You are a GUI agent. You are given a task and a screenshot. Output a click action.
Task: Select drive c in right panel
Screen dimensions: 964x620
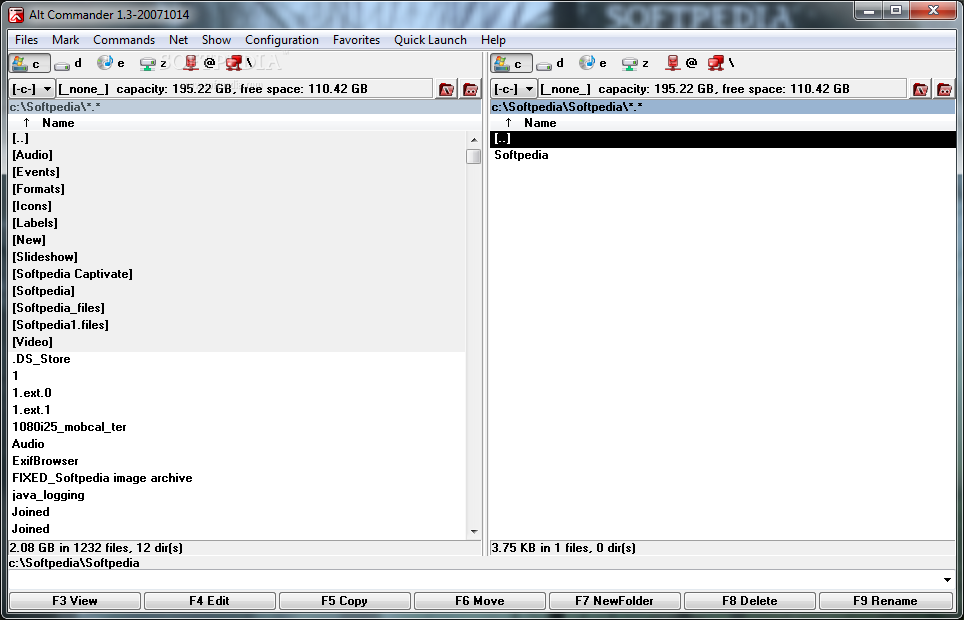click(512, 63)
